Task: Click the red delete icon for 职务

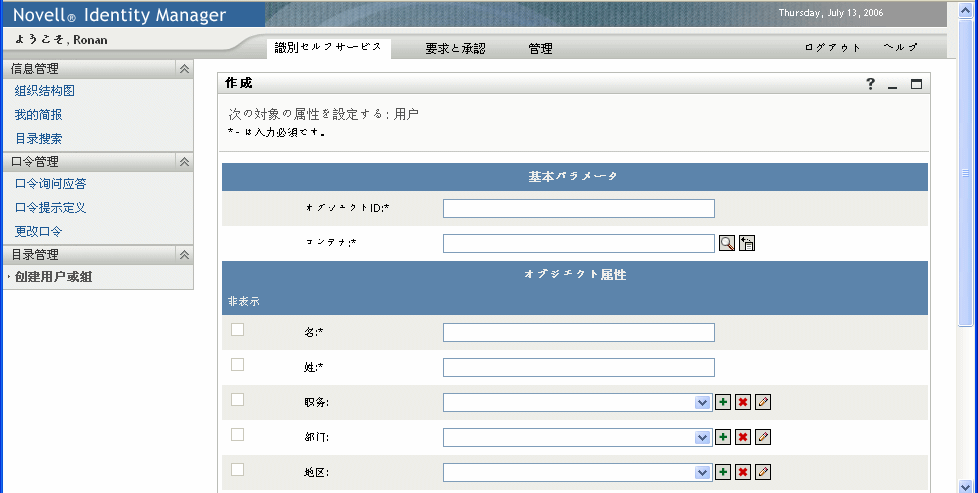Action: (743, 402)
